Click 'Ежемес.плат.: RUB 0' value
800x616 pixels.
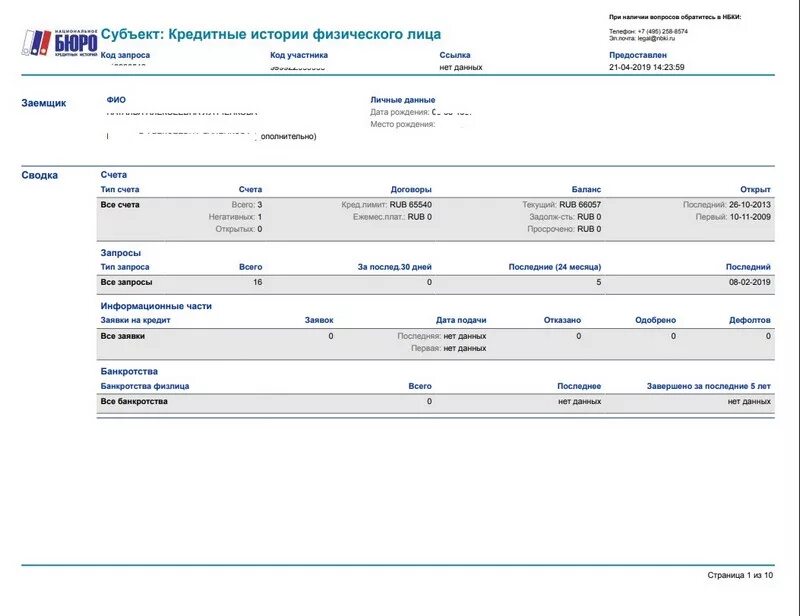(392, 217)
